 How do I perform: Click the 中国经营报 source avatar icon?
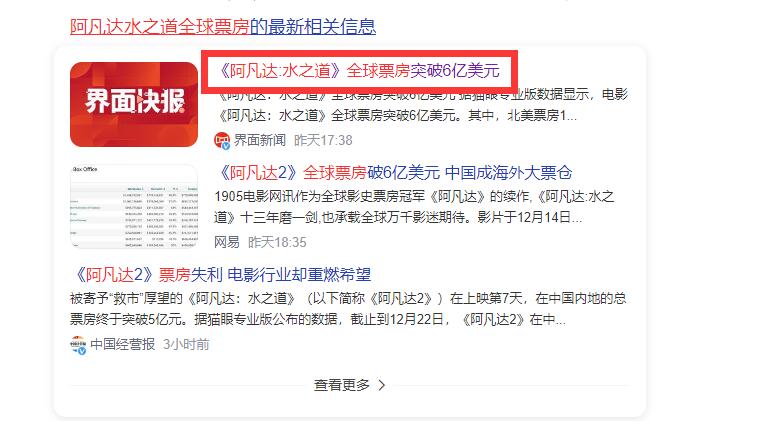(x=78, y=345)
